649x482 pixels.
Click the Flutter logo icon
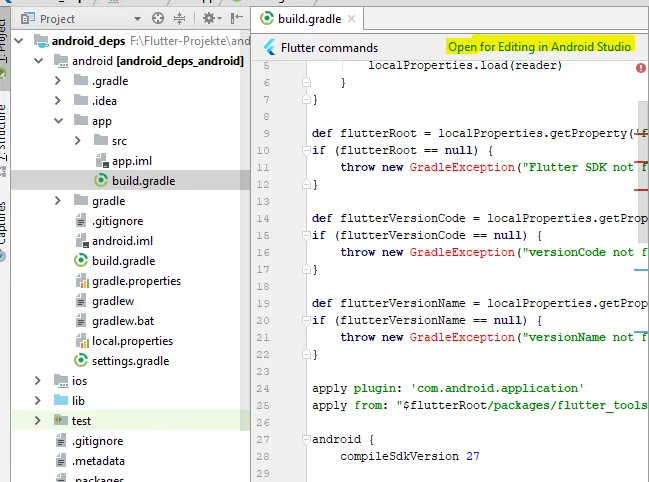tap(269, 48)
